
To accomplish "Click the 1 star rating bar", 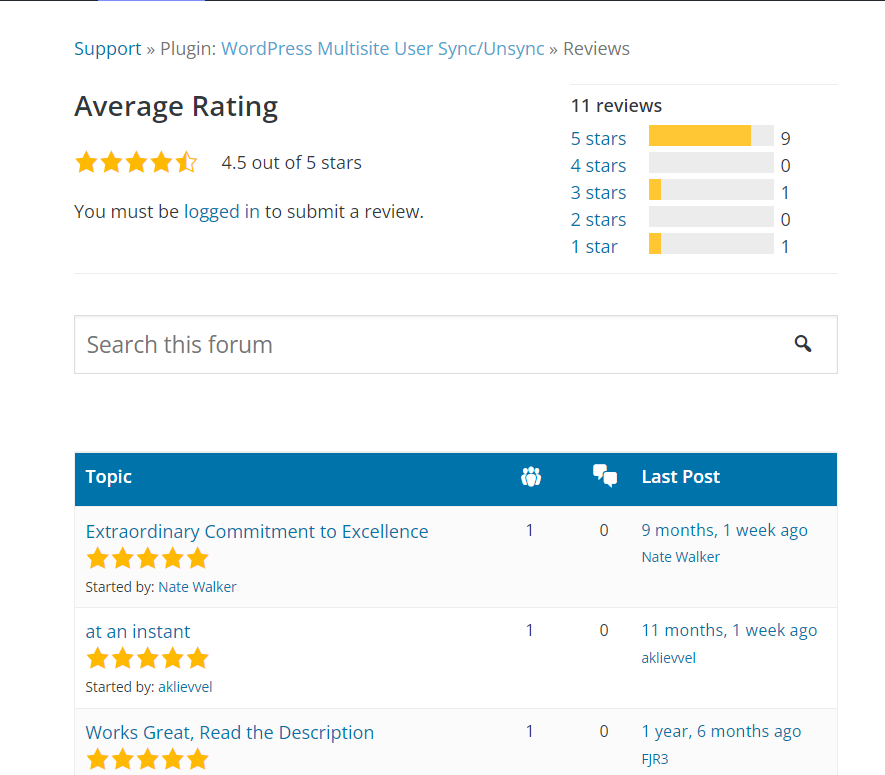I will (x=711, y=244).
